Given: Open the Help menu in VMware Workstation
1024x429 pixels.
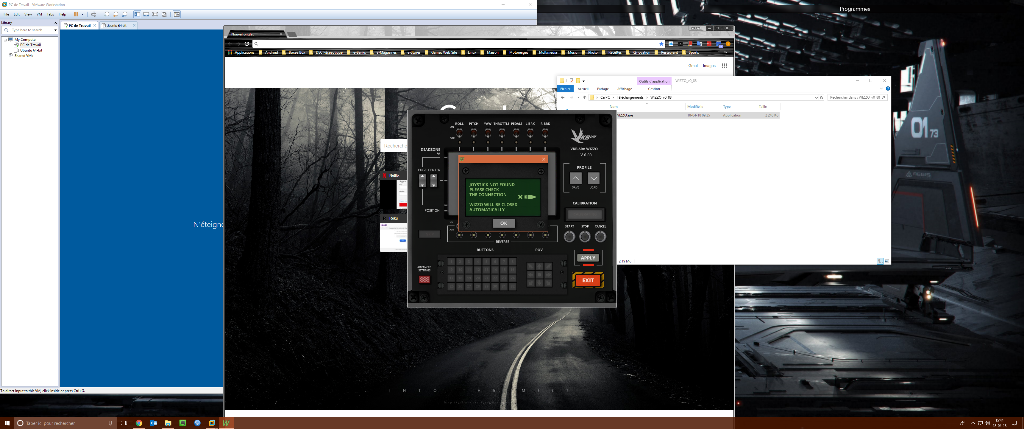Looking at the screenshot, I should pyautogui.click(x=63, y=14).
